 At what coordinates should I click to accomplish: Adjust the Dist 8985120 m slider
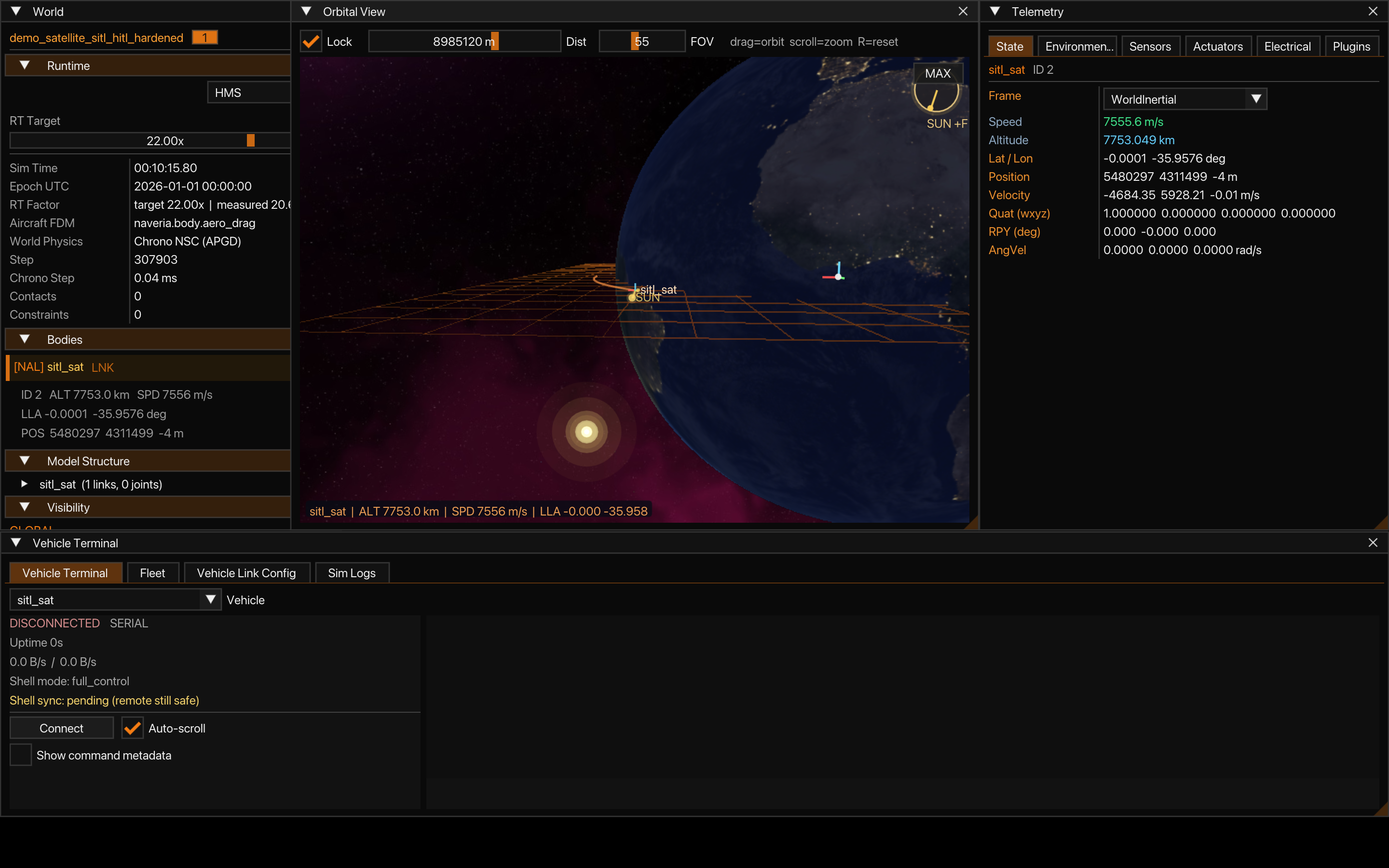click(x=464, y=41)
